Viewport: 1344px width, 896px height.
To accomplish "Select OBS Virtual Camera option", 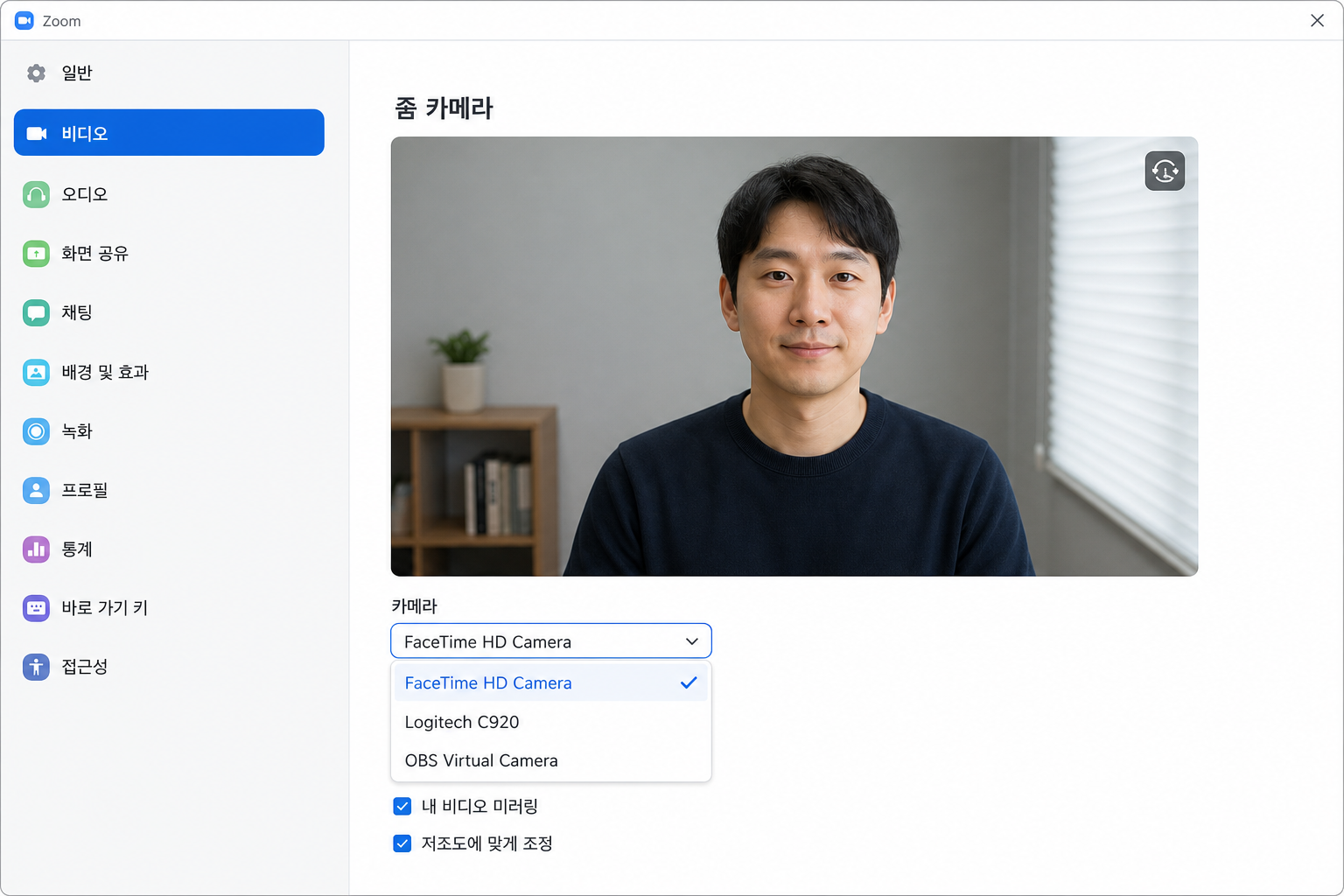I will (551, 760).
